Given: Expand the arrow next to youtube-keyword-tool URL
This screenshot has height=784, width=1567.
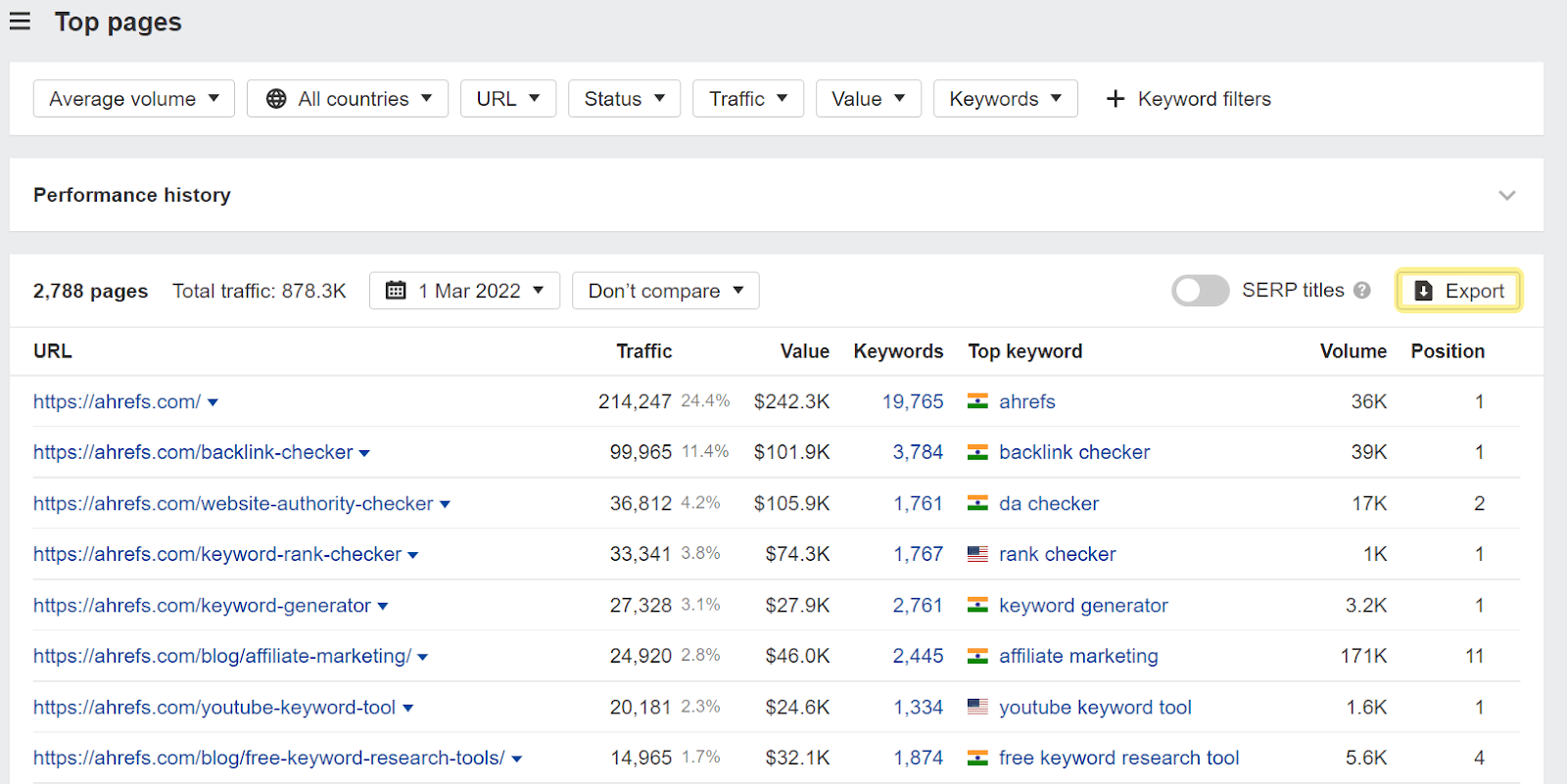Looking at the screenshot, I should [x=408, y=709].
